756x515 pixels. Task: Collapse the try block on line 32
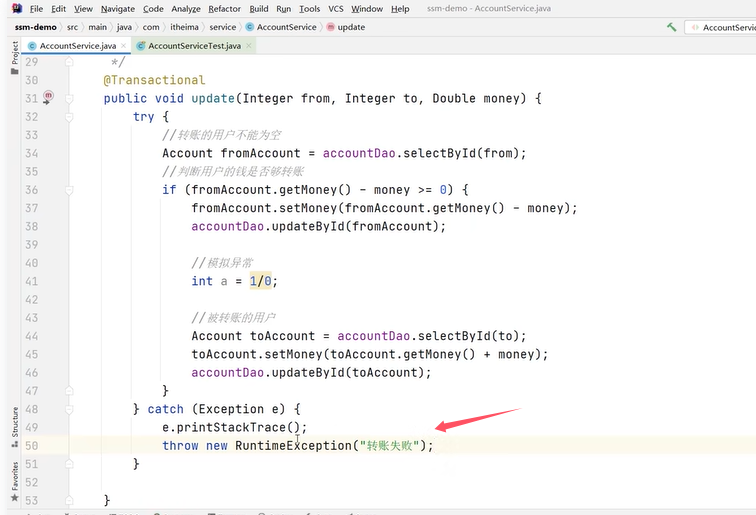pos(69,117)
